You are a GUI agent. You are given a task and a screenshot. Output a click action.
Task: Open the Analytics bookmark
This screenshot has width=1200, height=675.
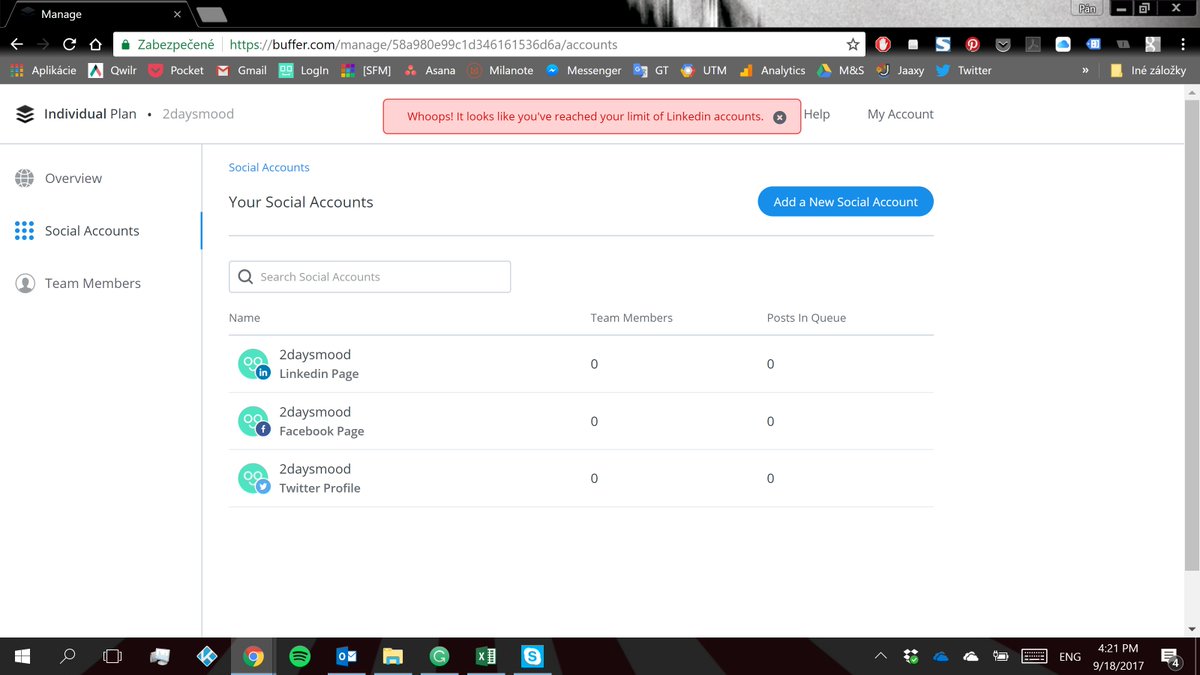coord(772,70)
